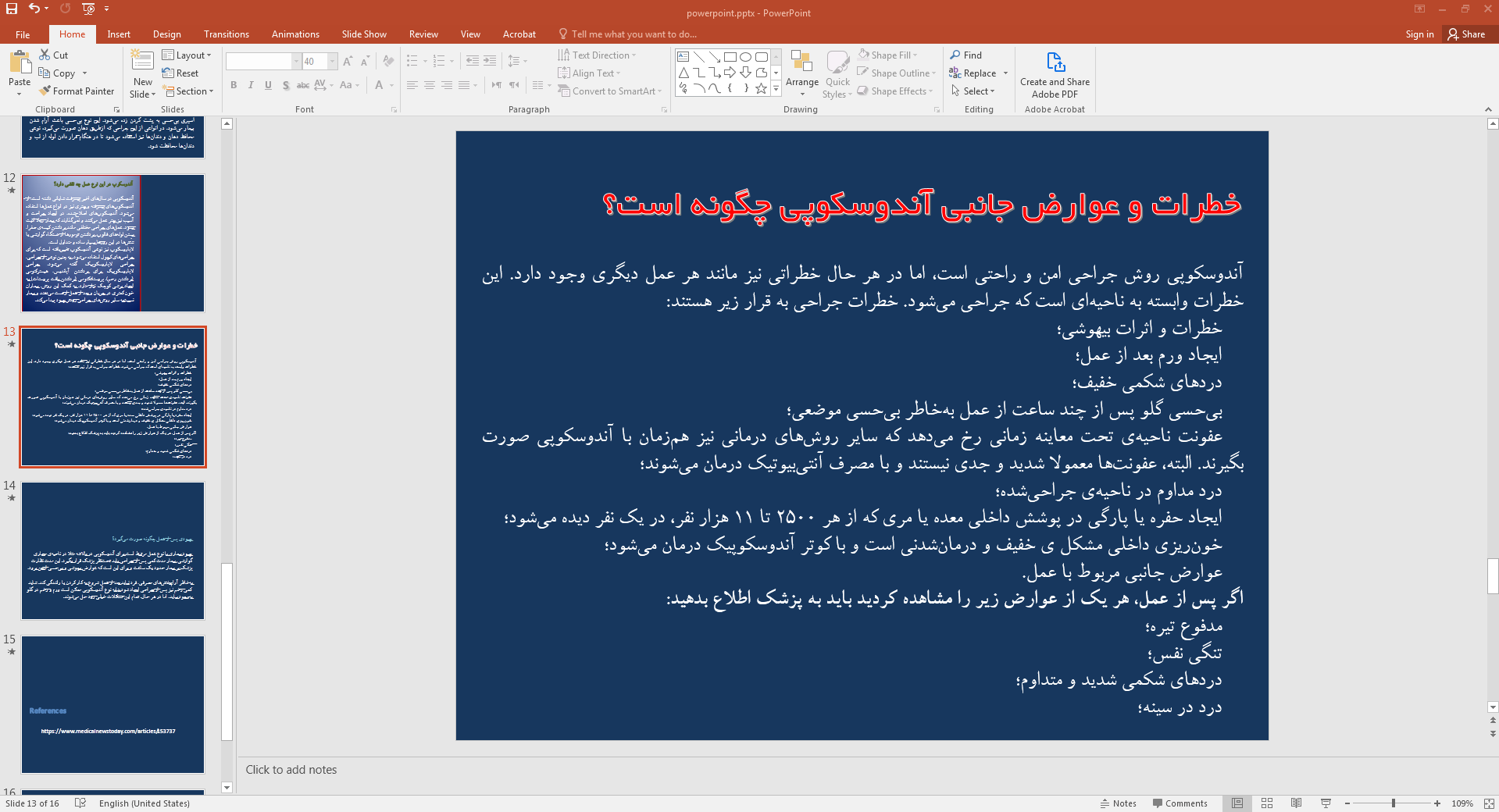This screenshot has height=812, width=1499.
Task: Select slide 14 thumbnail
Action: tap(112, 550)
